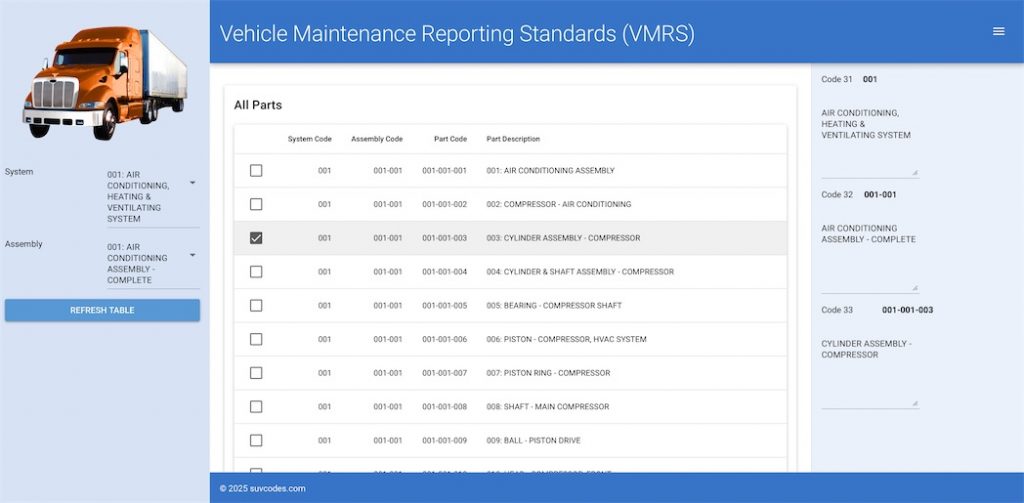The image size is (1024, 503).
Task: Tick the Cylinder & Shaft Assembly checkbox
Action: point(256,272)
